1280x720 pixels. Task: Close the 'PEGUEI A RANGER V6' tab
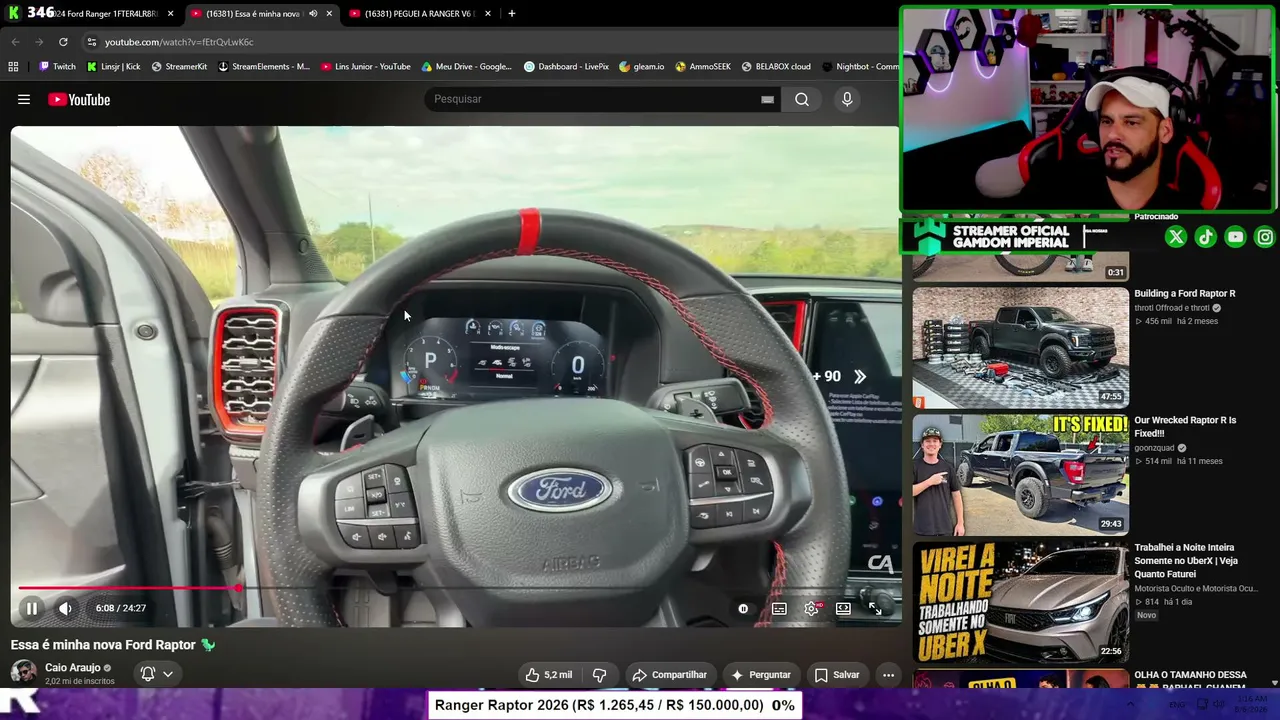pyautogui.click(x=488, y=14)
